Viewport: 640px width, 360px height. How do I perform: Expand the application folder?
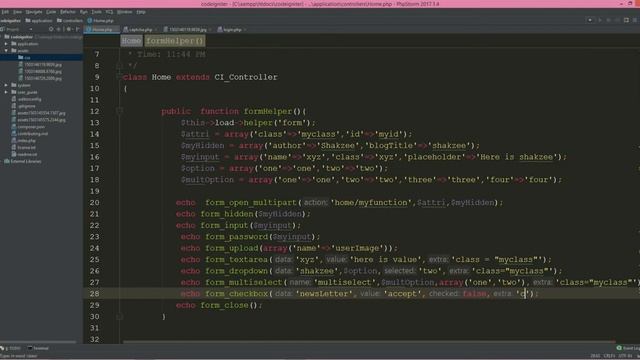[x=6, y=44]
